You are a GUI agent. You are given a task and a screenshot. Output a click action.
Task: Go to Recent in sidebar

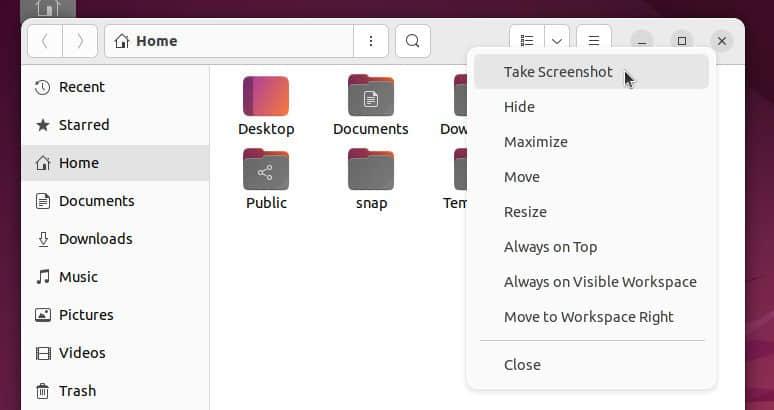80,87
